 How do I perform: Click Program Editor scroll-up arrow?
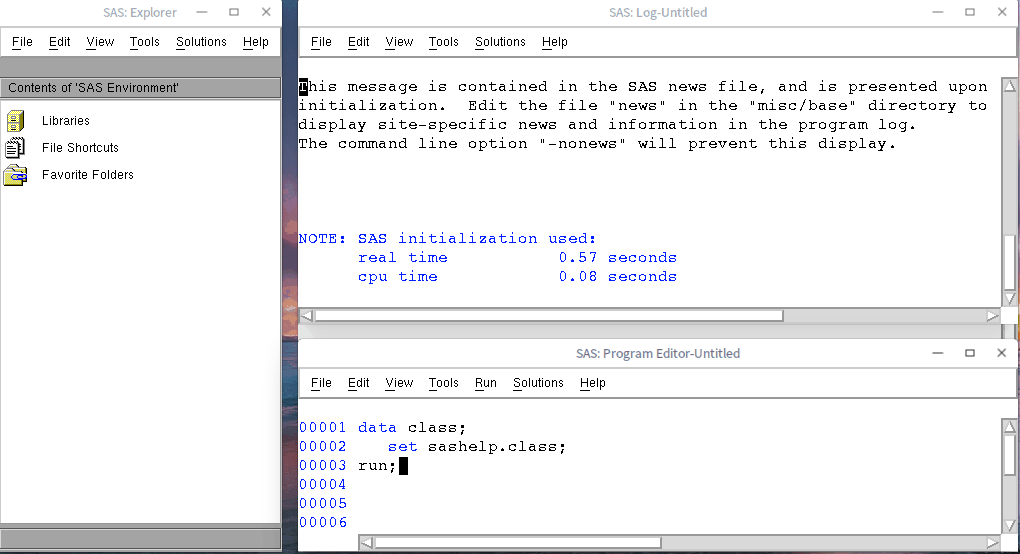tap(1010, 427)
